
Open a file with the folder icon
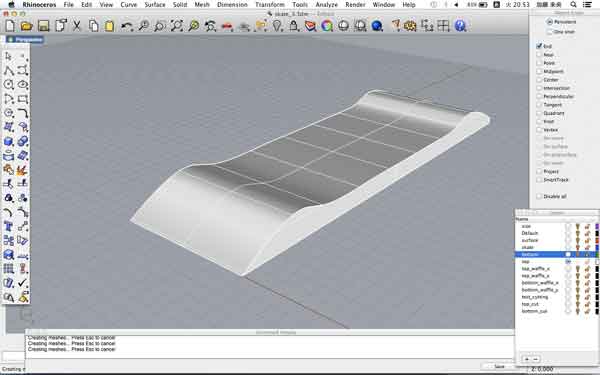26,26
